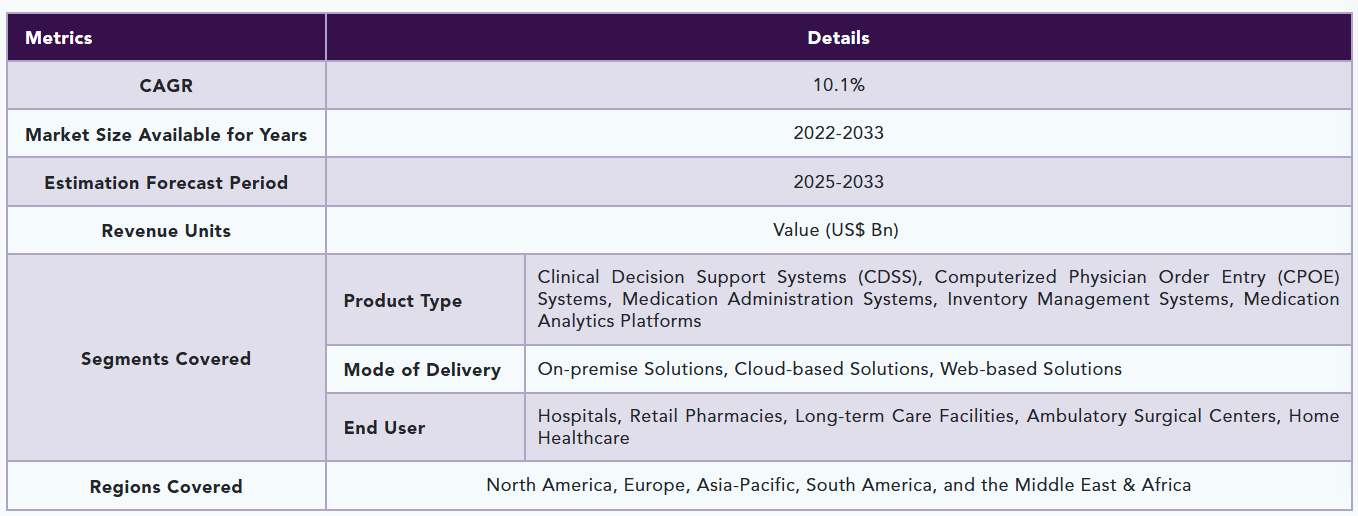Click the Product Type sub-label
1358x516 pixels.
403,301
